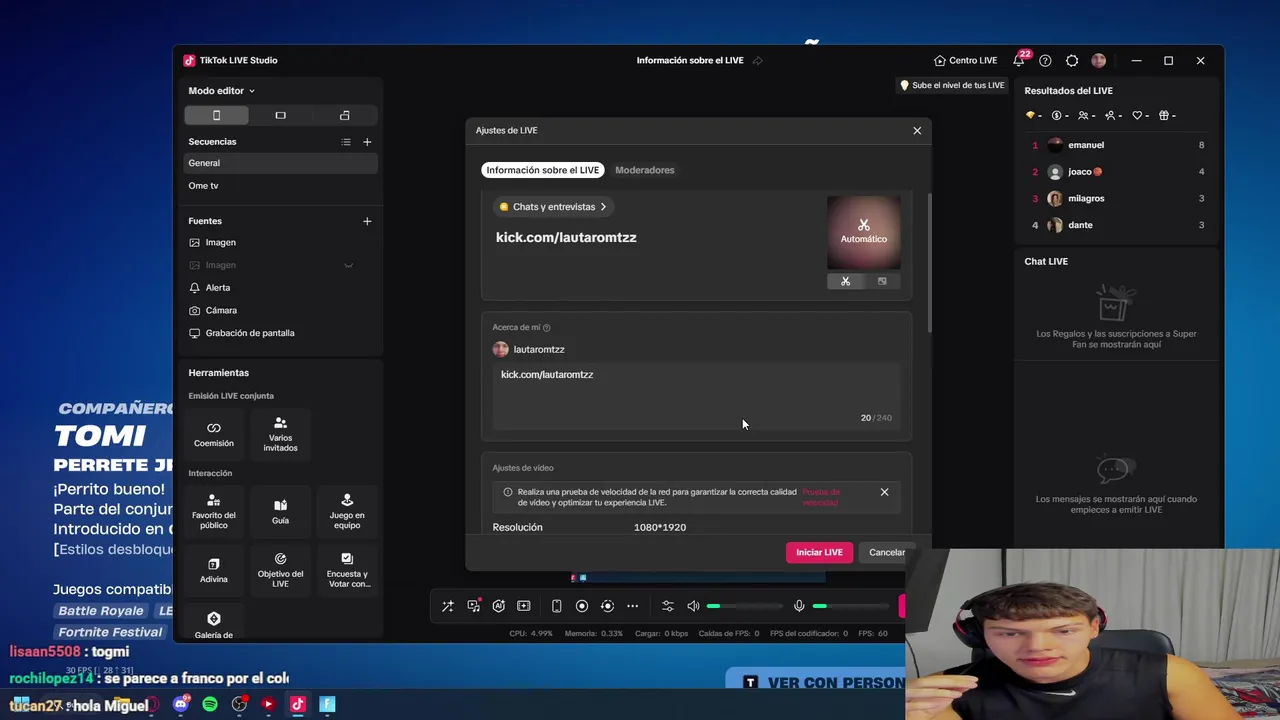Expand the Modo editor dropdown
This screenshot has width=1280, height=720.
tap(221, 91)
